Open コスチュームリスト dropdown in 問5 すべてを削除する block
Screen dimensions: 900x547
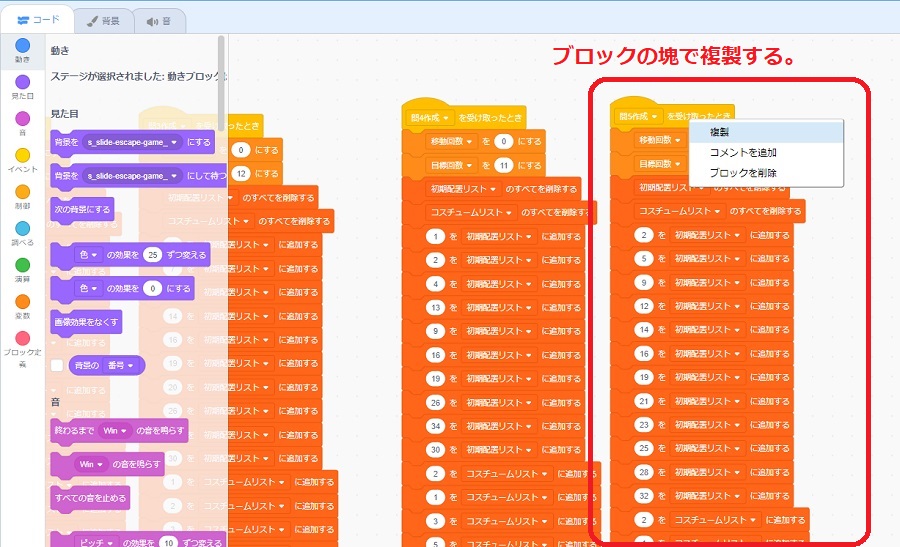coord(680,211)
